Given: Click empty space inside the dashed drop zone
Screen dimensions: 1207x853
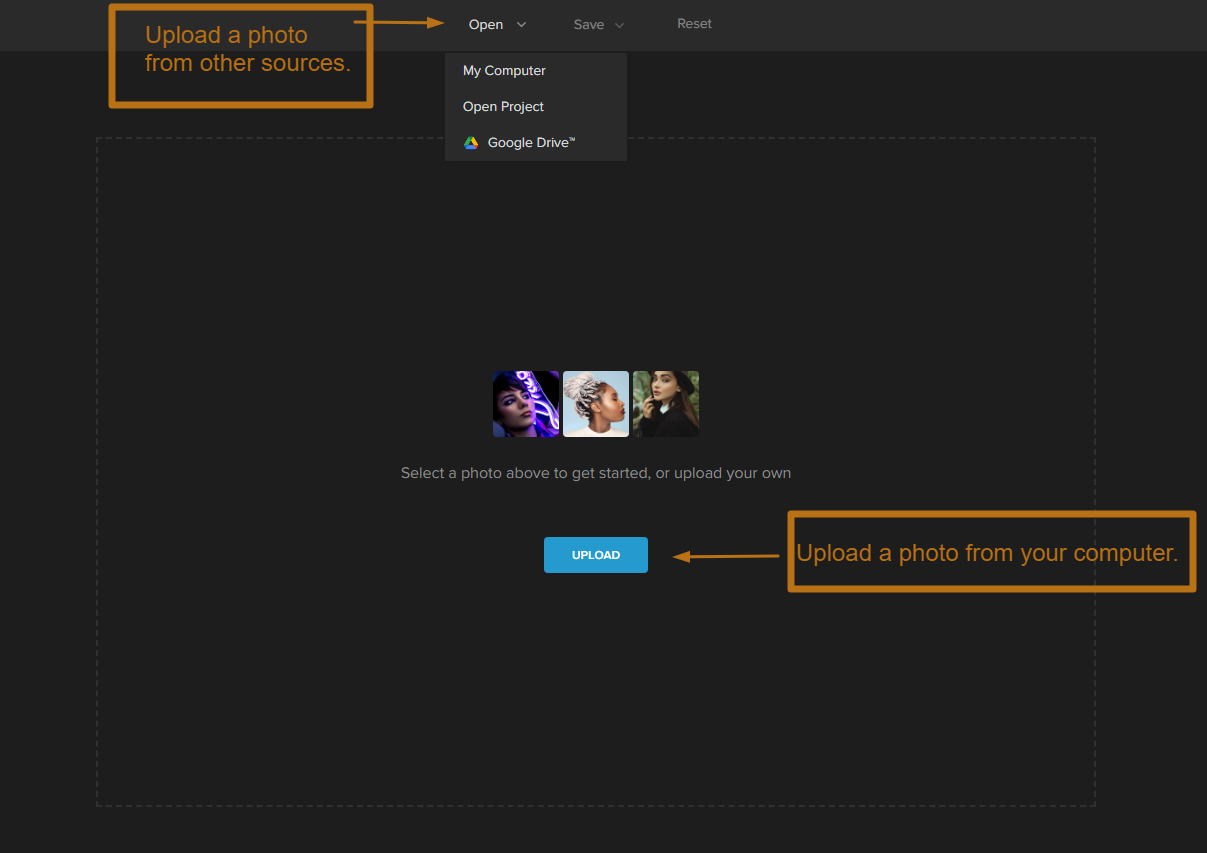Looking at the screenshot, I should [300, 650].
